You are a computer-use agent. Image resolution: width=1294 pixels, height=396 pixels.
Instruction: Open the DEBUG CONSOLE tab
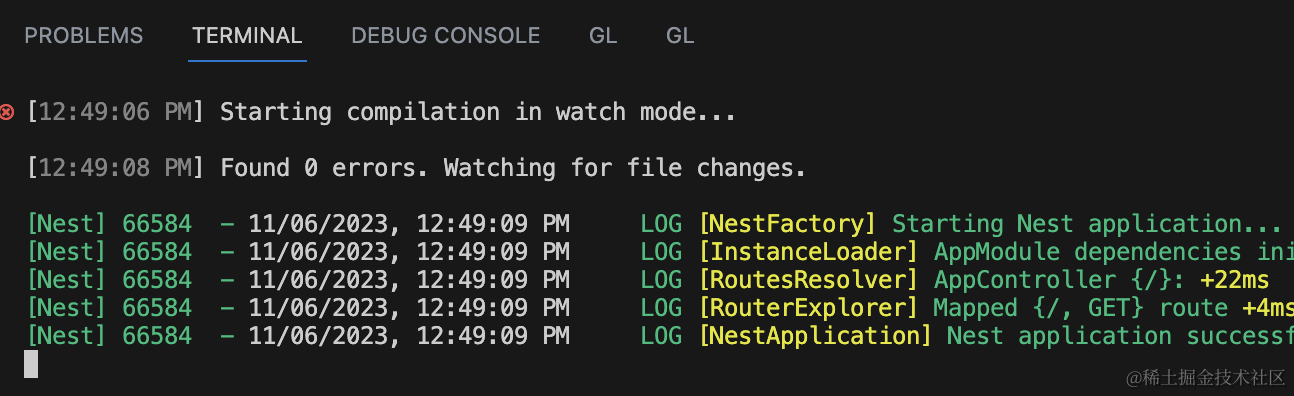(446, 36)
